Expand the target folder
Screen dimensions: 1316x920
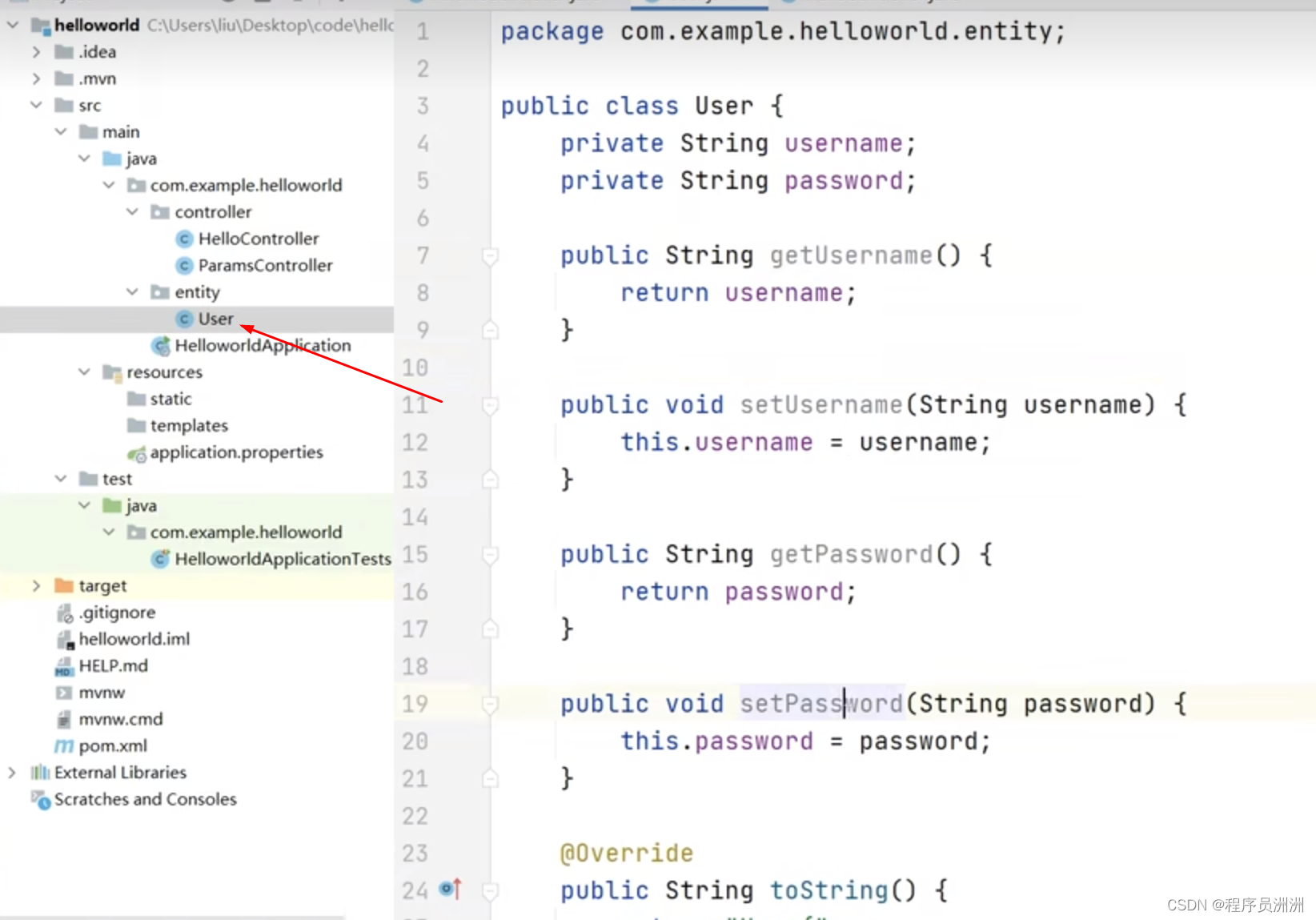pyautogui.click(x=36, y=585)
